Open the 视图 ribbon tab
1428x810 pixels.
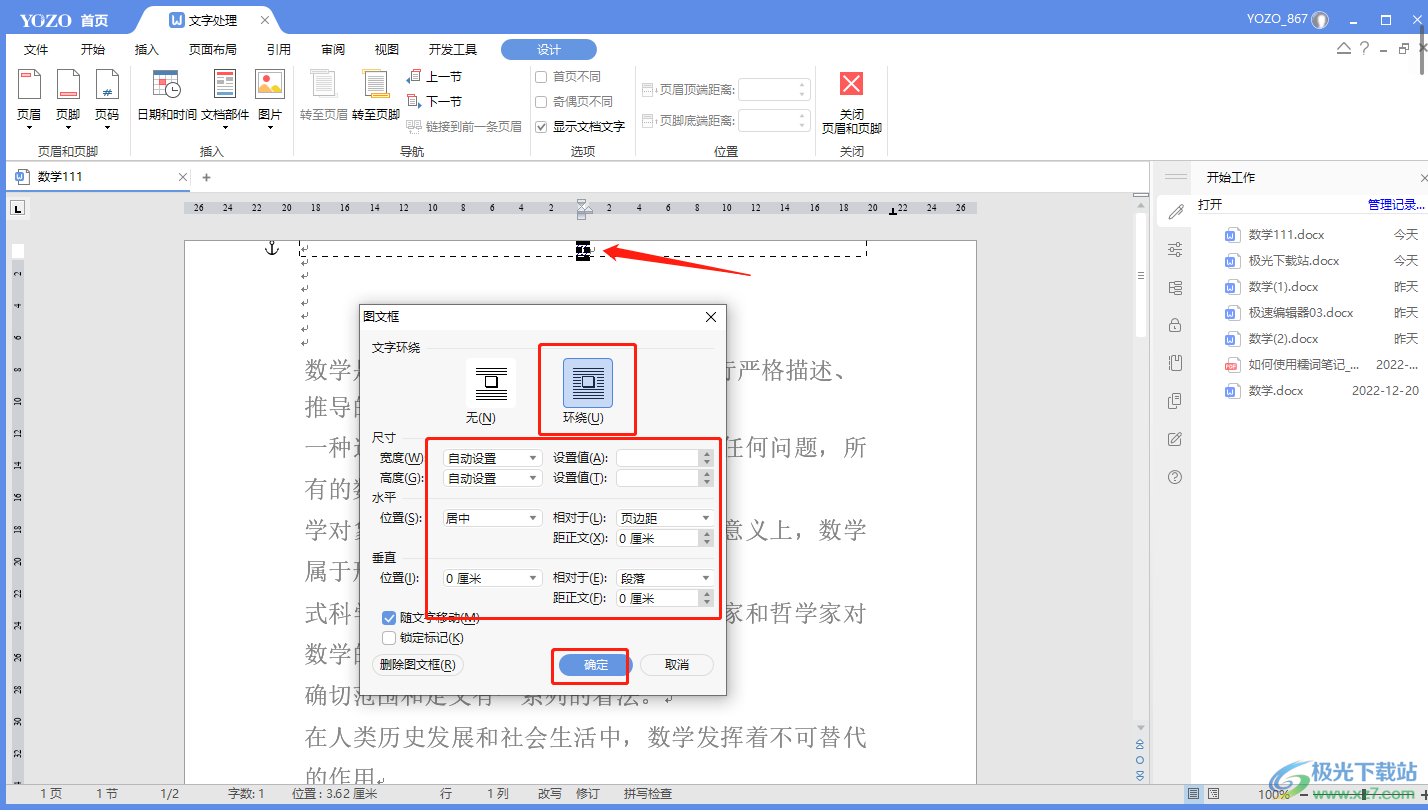click(387, 49)
